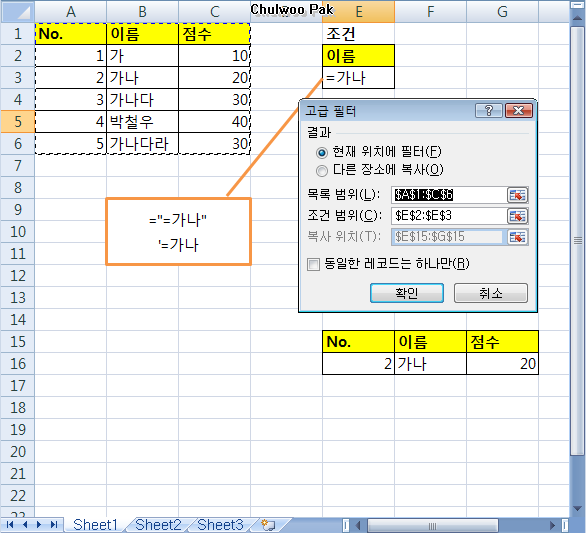Click the horizontal scrollbar left arrow
The image size is (586, 533).
358,526
